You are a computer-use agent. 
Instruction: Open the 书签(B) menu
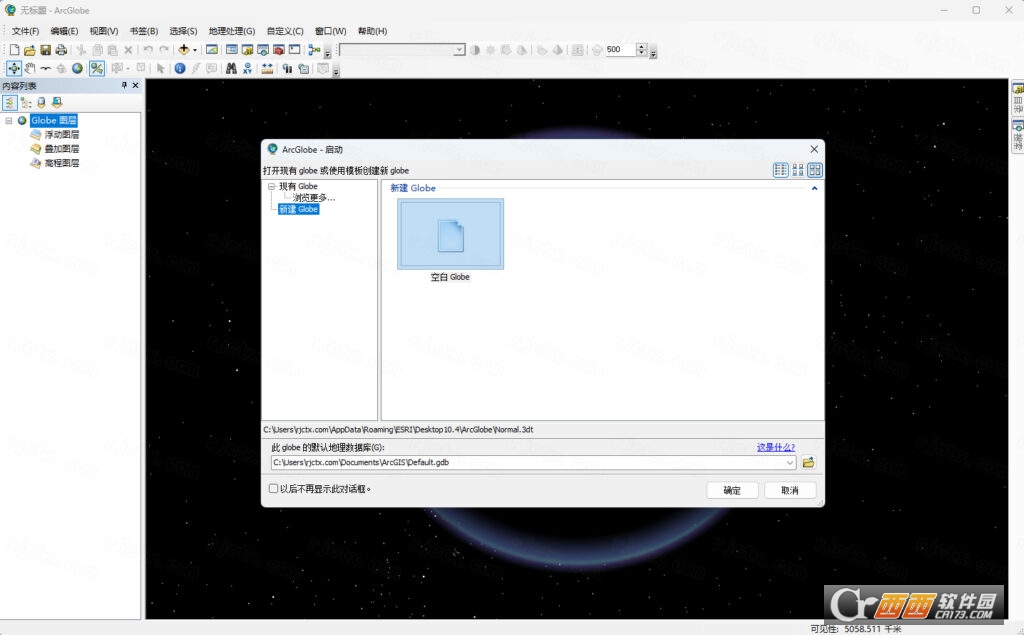click(x=144, y=31)
